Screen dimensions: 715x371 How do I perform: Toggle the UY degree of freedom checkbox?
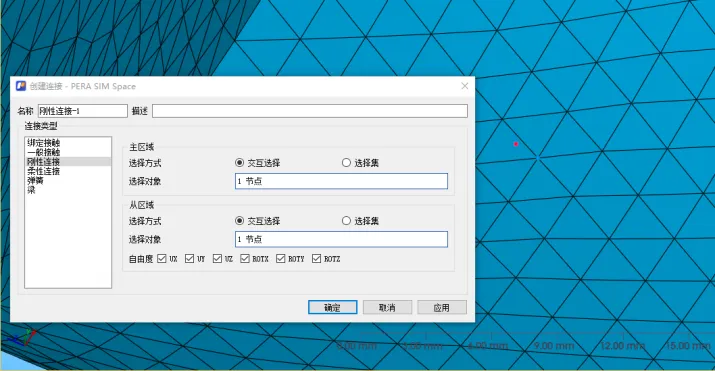(190, 259)
